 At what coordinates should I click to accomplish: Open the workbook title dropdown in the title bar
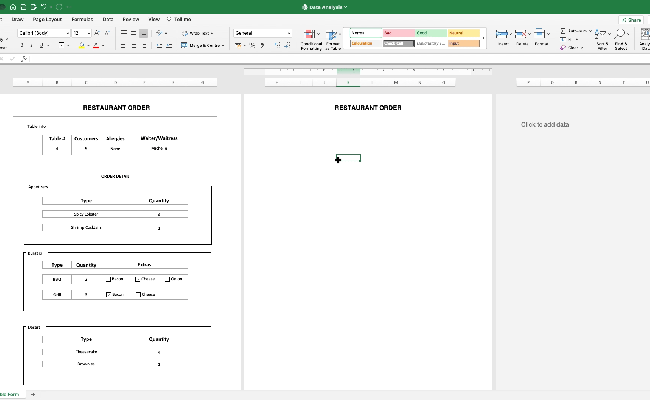345,7
